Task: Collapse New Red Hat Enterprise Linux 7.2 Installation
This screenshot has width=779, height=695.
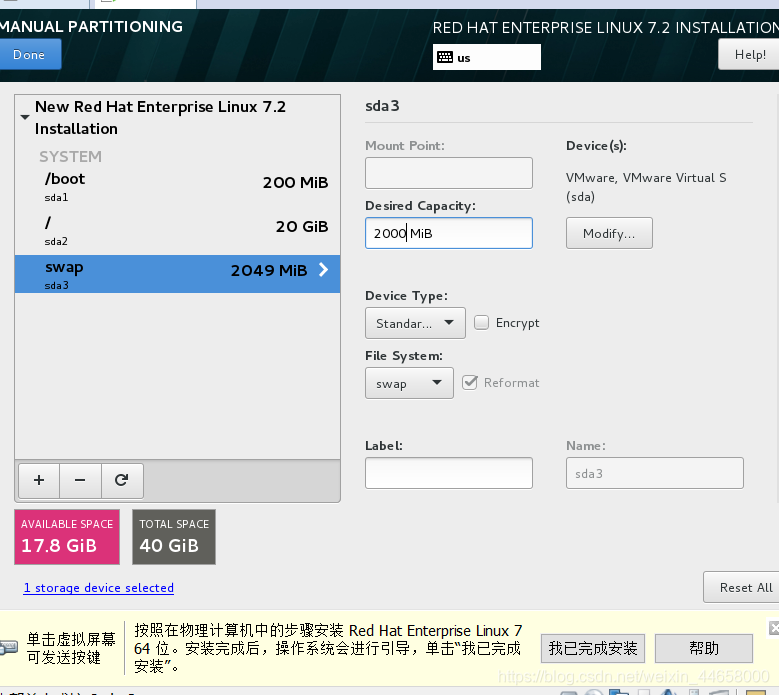Action: (x=25, y=117)
